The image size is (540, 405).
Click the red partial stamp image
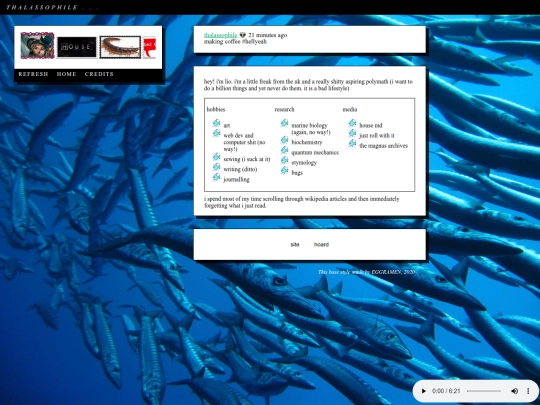click(149, 47)
